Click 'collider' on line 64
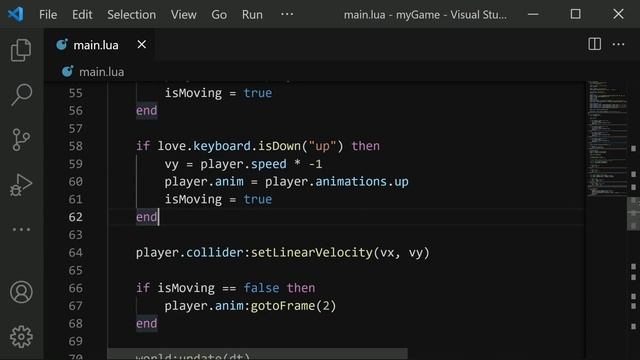Viewport: 640px width, 360px height. tap(215, 253)
